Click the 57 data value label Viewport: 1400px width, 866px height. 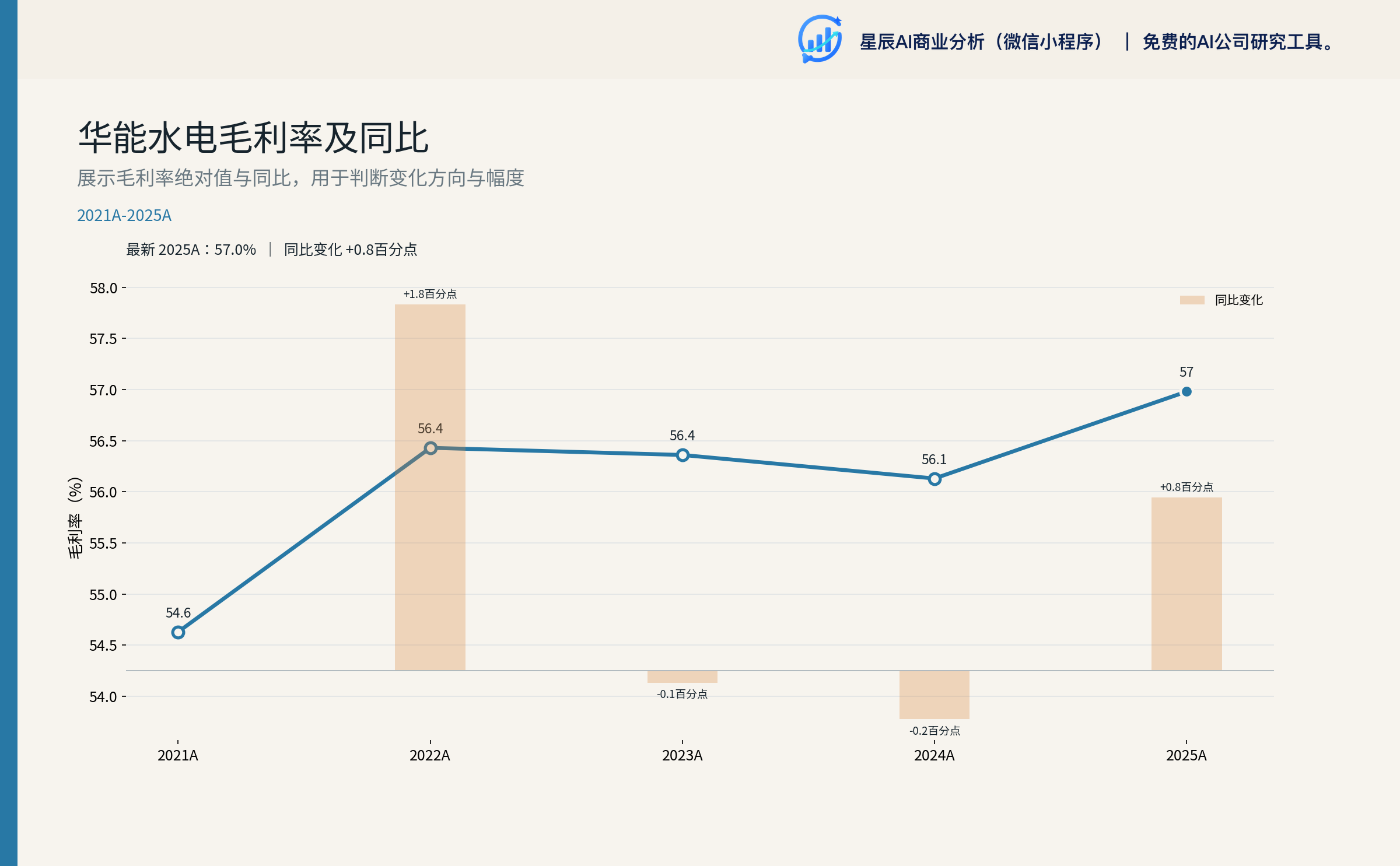pyautogui.click(x=1186, y=372)
